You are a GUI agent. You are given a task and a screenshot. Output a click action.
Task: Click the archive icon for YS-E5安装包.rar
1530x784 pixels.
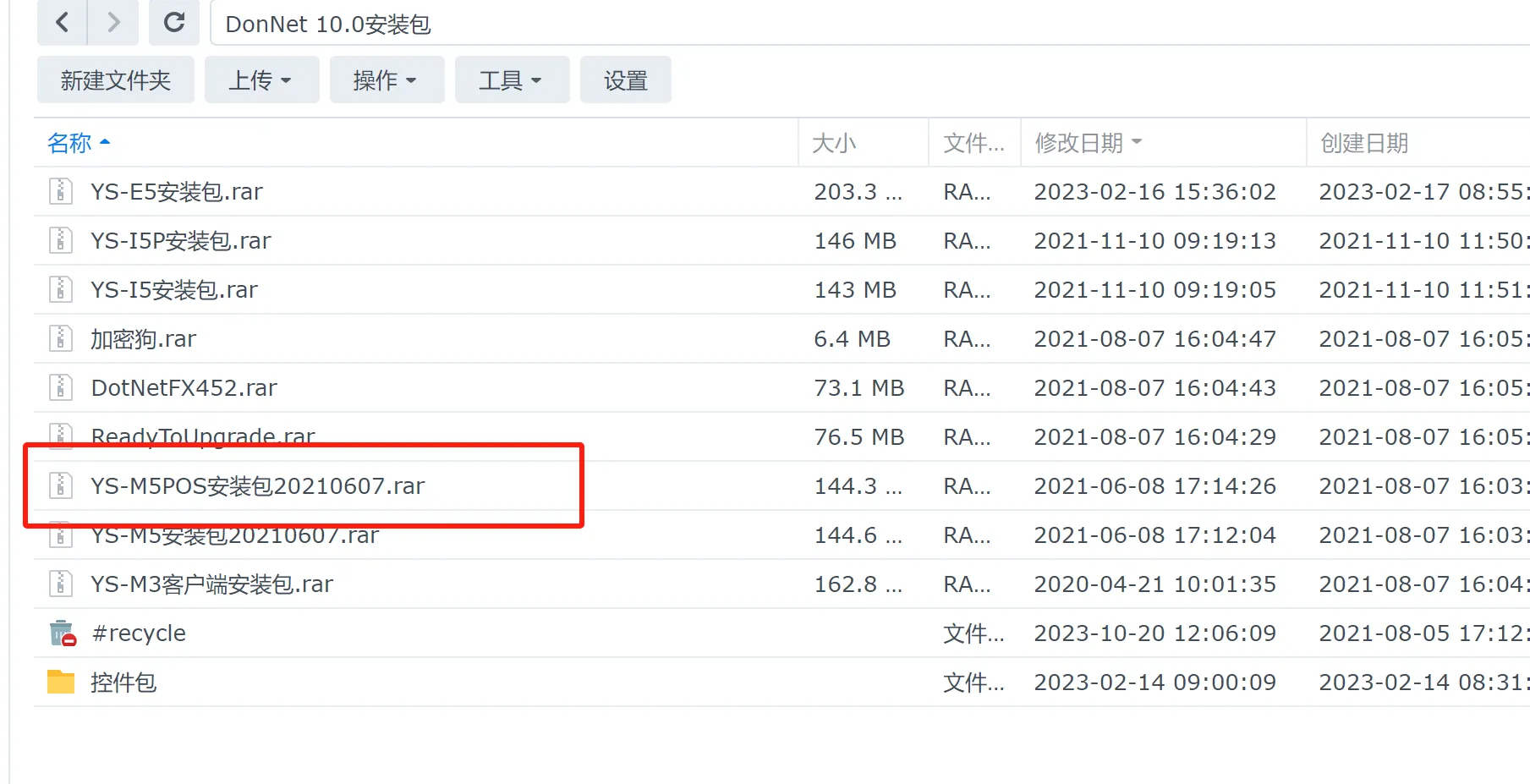click(x=60, y=192)
